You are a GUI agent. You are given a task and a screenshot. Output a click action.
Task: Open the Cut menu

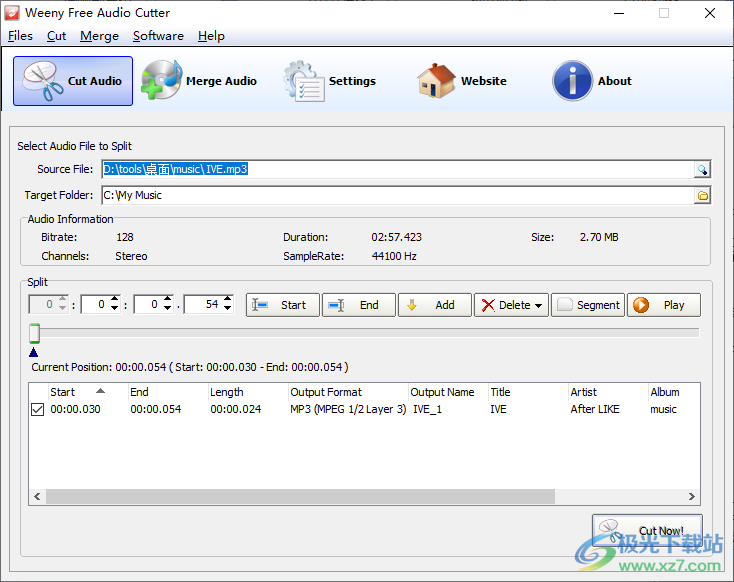click(56, 36)
